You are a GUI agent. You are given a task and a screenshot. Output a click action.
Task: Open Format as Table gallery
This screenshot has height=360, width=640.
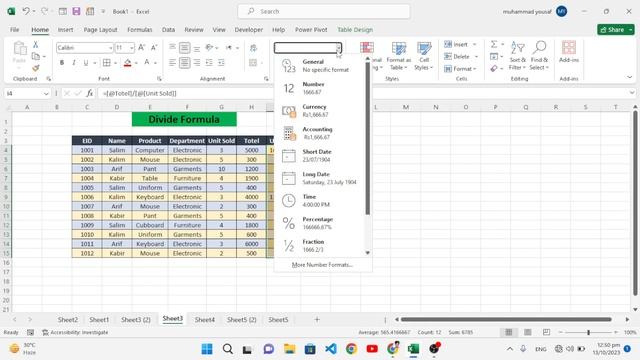click(x=399, y=56)
